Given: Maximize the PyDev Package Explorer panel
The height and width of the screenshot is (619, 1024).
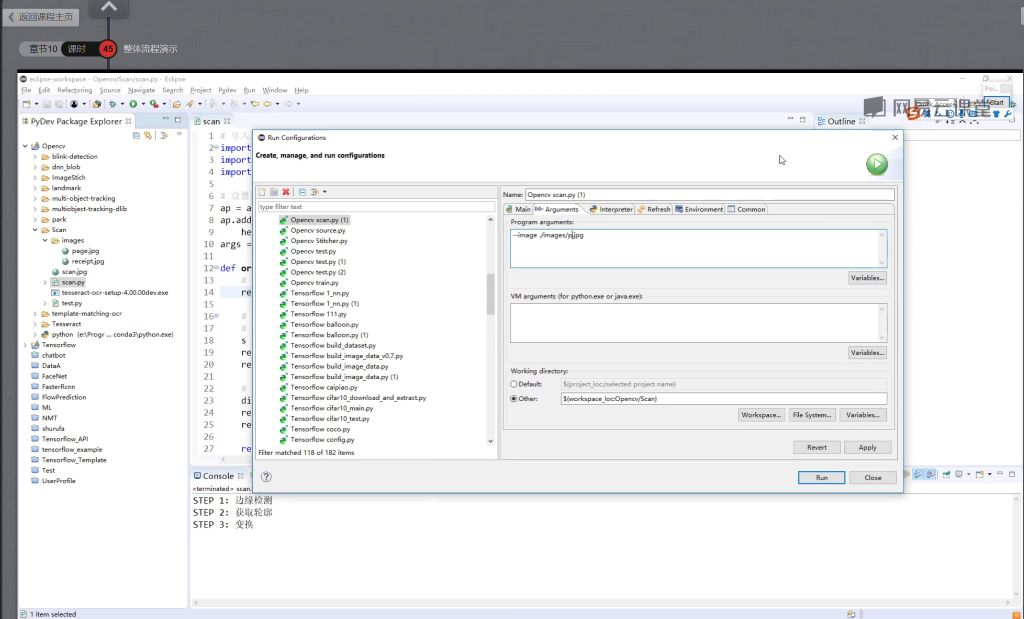Looking at the screenshot, I should (178, 119).
